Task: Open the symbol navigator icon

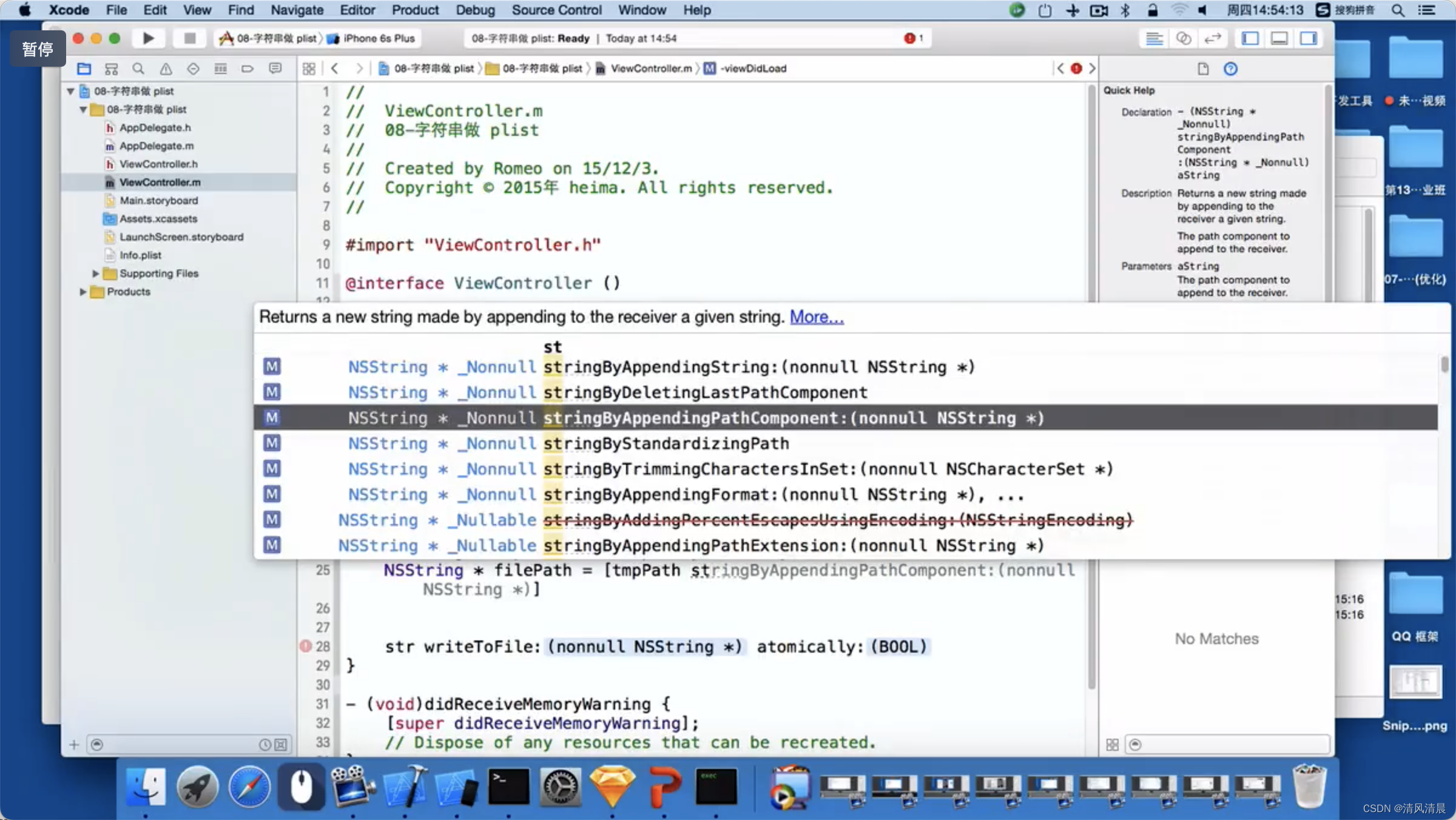Action: [x=111, y=69]
